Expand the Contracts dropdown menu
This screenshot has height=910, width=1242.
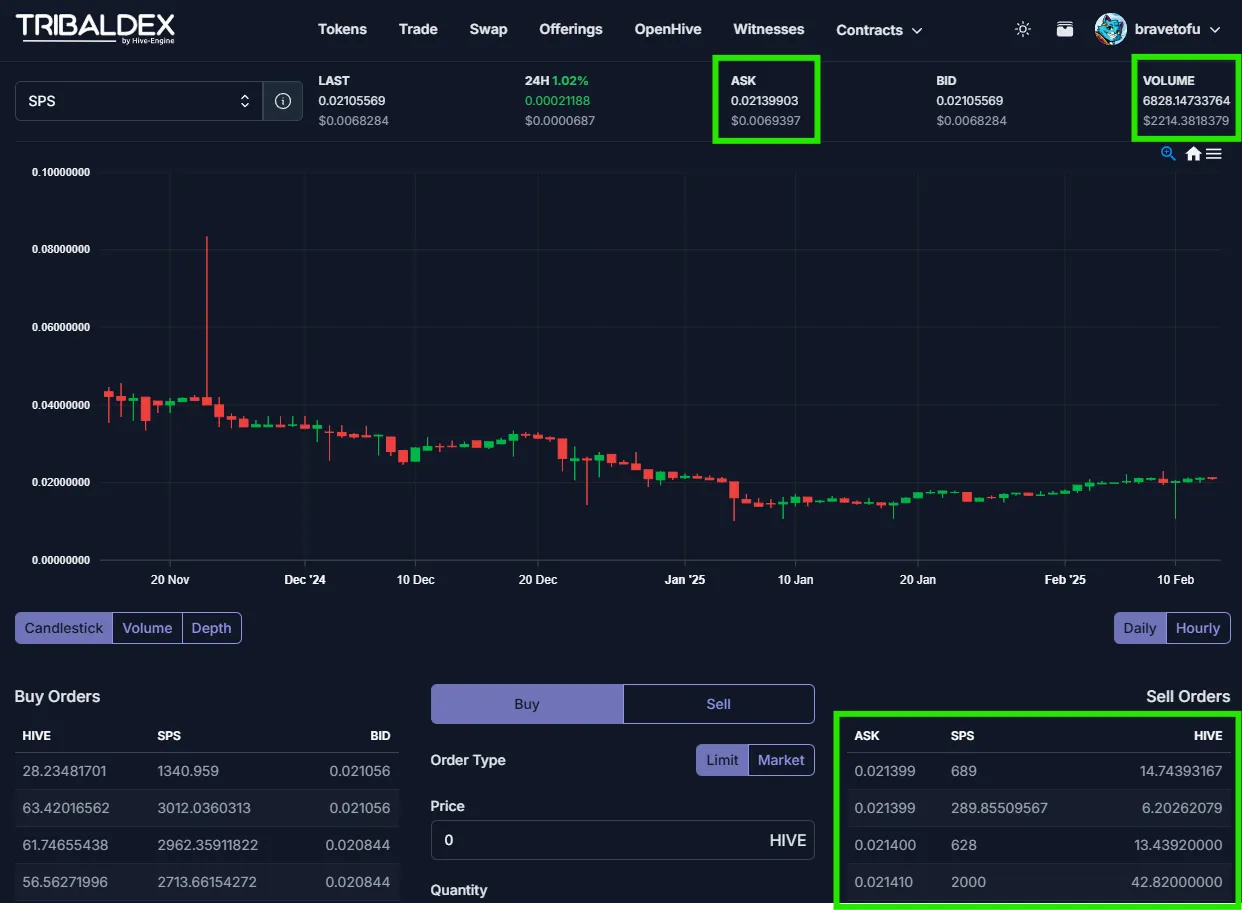879,30
